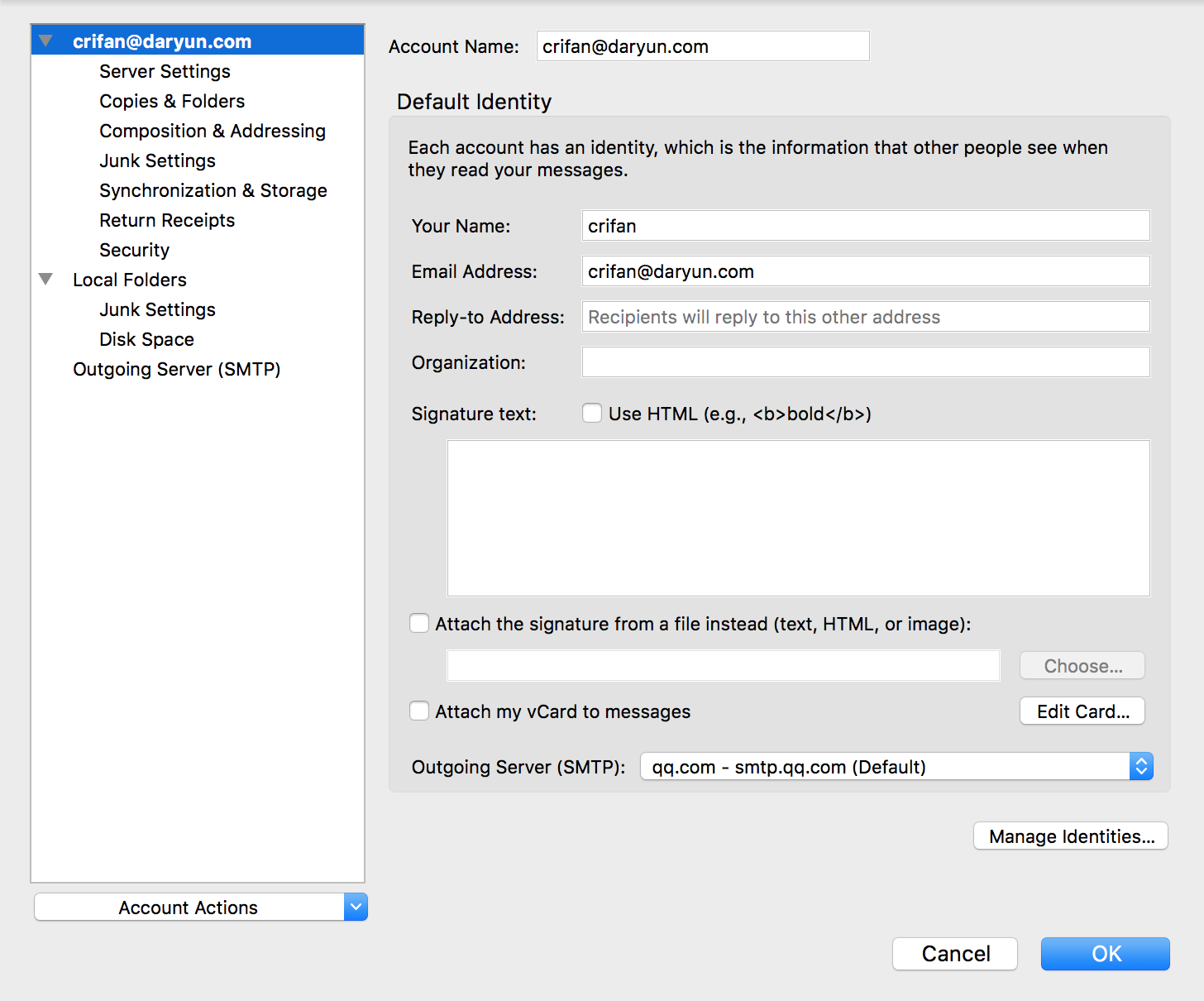
Task: Enable Attach my vCard to messages
Action: 420,711
